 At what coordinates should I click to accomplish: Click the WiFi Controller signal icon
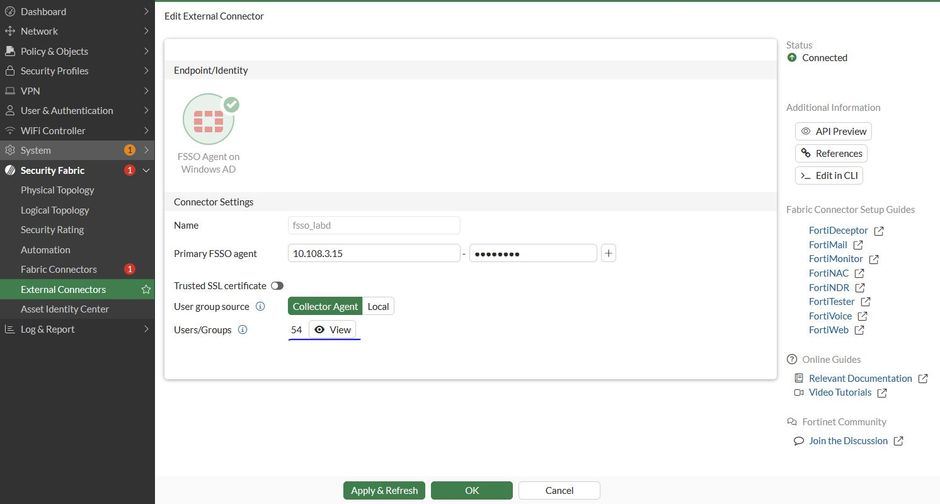point(10,130)
